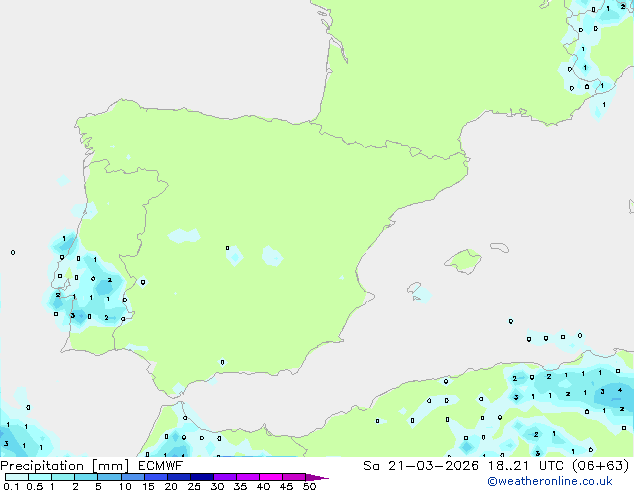
Task: Select the 5–10 mm legend swatch
Action: point(109,477)
